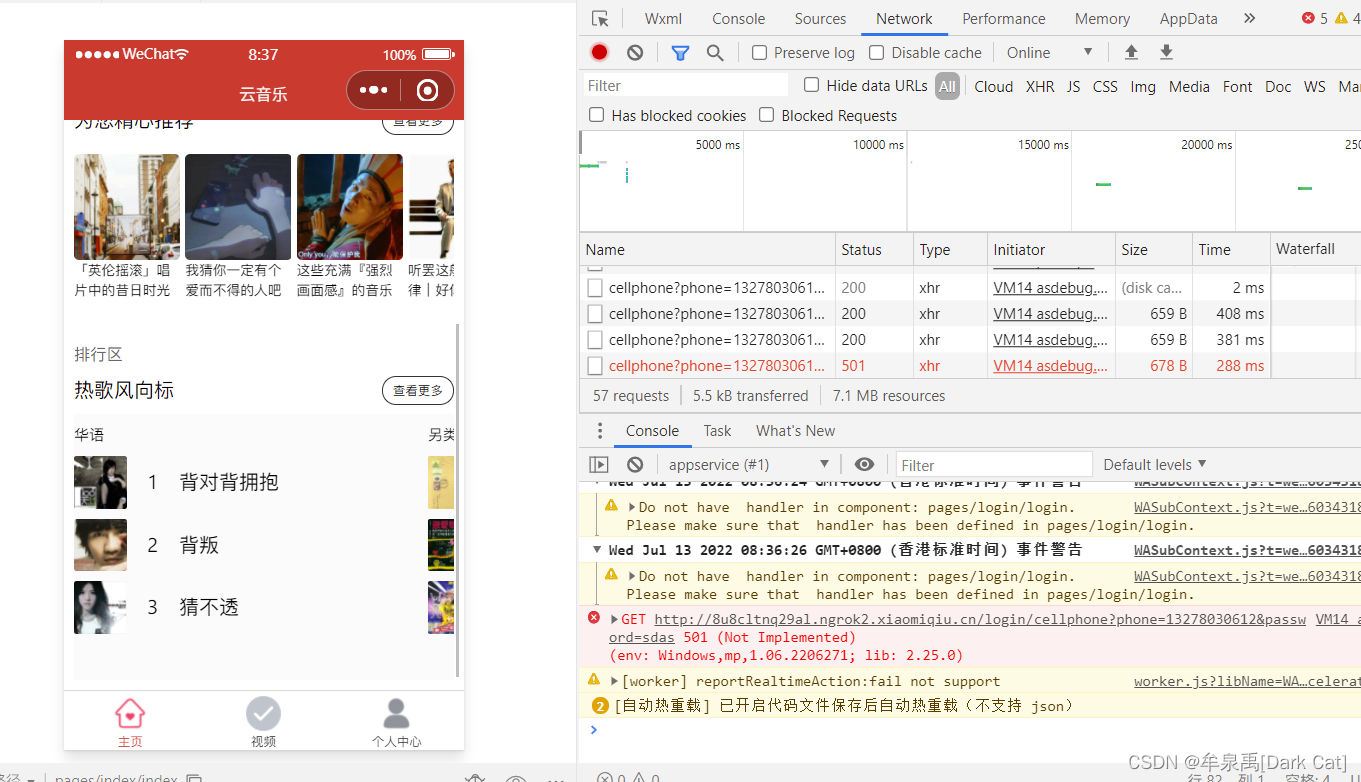Click the red error count icon

1308,18
